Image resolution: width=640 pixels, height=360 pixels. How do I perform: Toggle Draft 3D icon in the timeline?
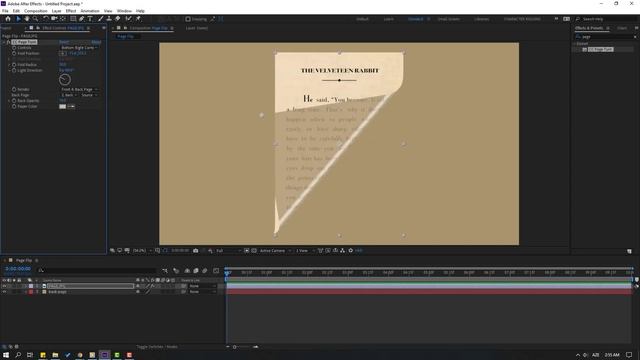tap(176, 270)
